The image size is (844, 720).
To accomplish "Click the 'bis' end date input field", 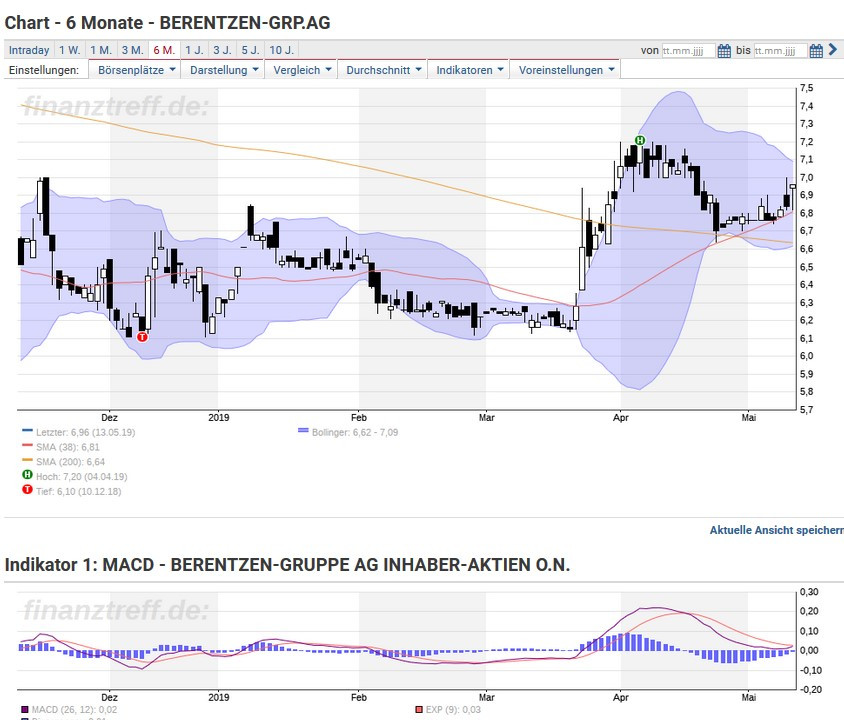I will click(780, 51).
